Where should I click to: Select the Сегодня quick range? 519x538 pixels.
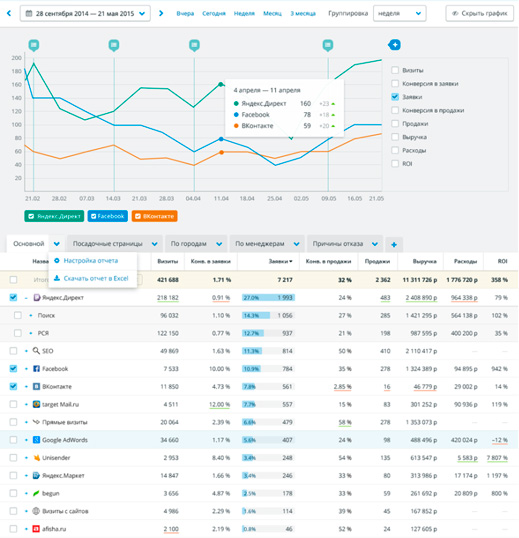point(214,13)
